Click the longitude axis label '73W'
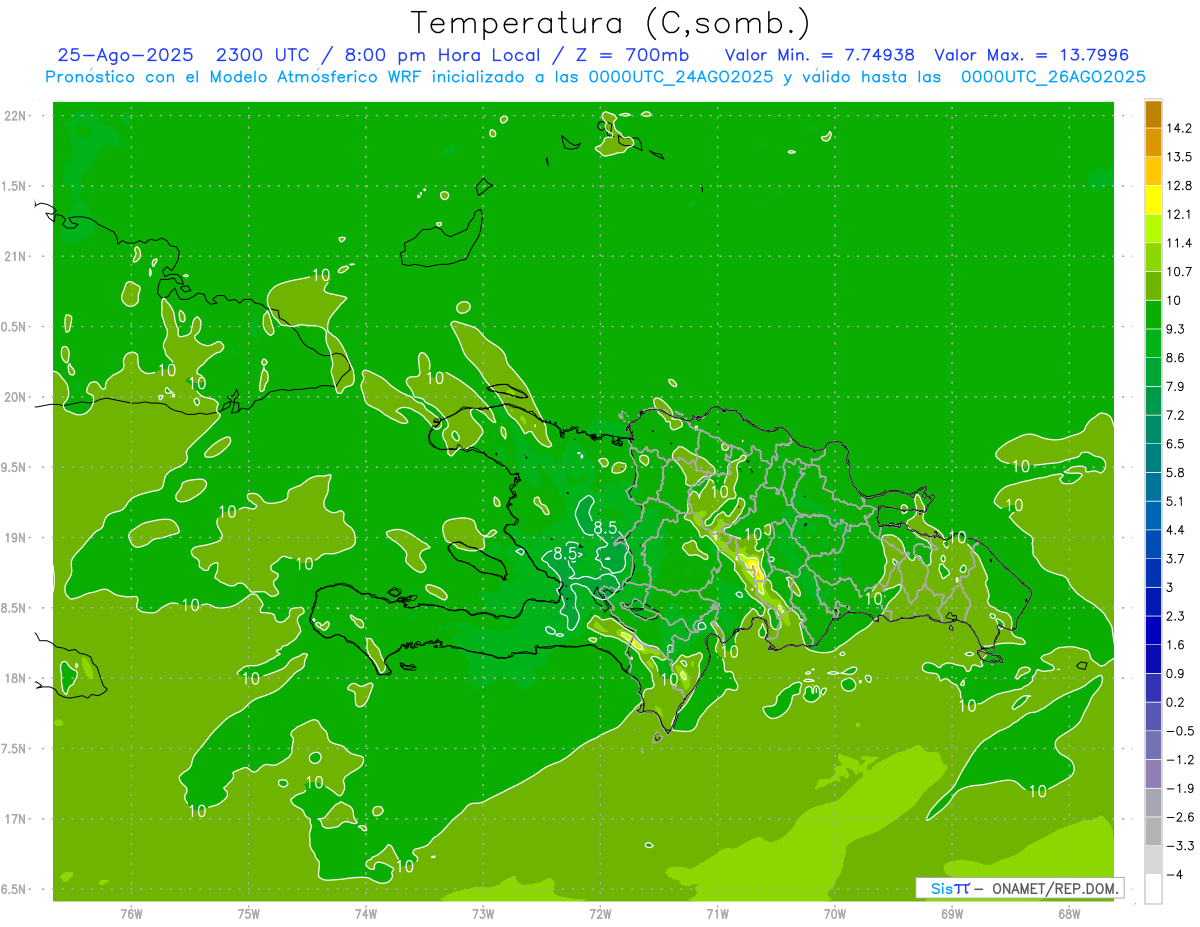 483,914
